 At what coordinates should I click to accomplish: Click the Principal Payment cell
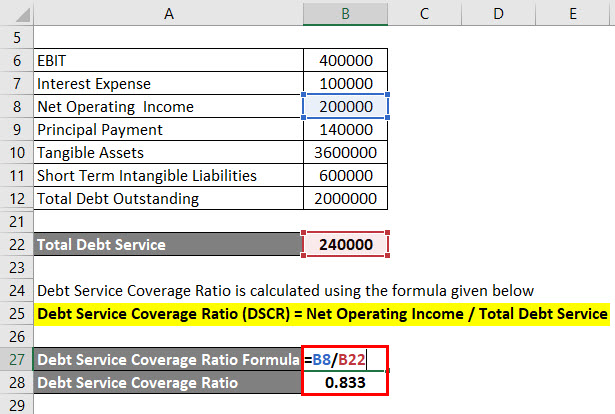(168, 130)
